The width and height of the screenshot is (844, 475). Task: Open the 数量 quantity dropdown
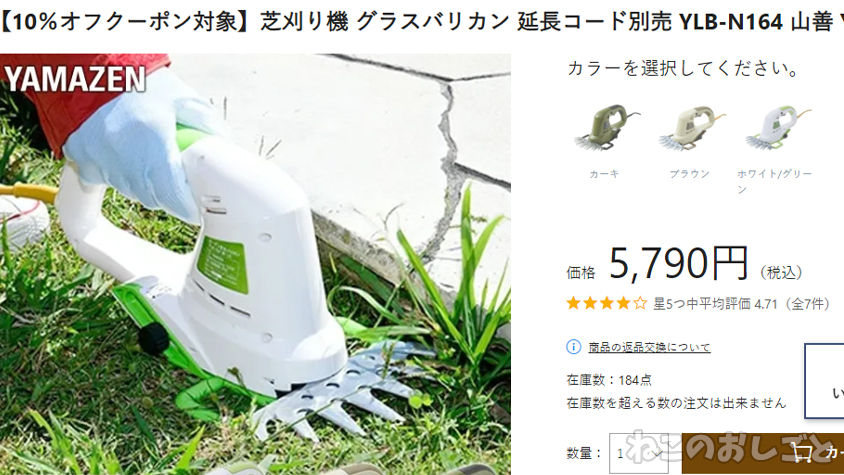point(638,453)
